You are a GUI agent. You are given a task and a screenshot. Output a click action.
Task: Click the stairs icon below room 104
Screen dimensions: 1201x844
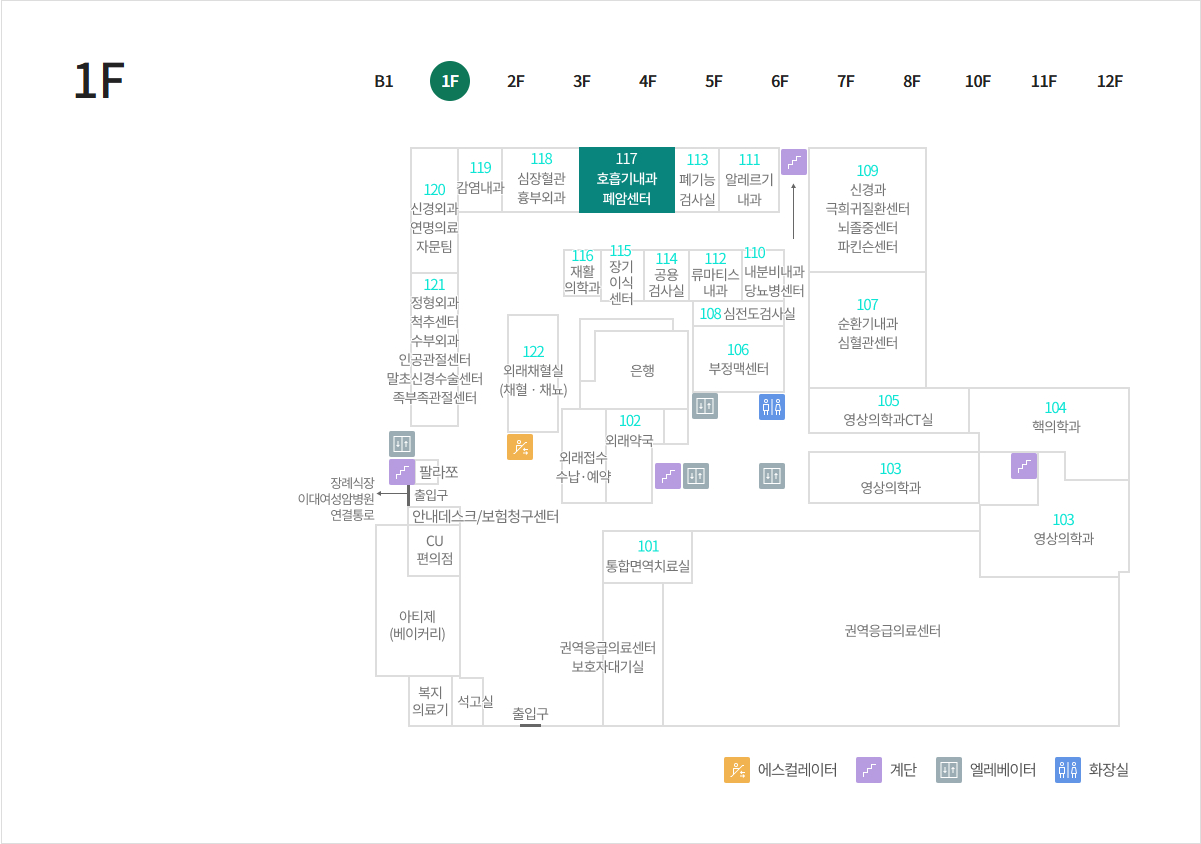(x=1024, y=466)
